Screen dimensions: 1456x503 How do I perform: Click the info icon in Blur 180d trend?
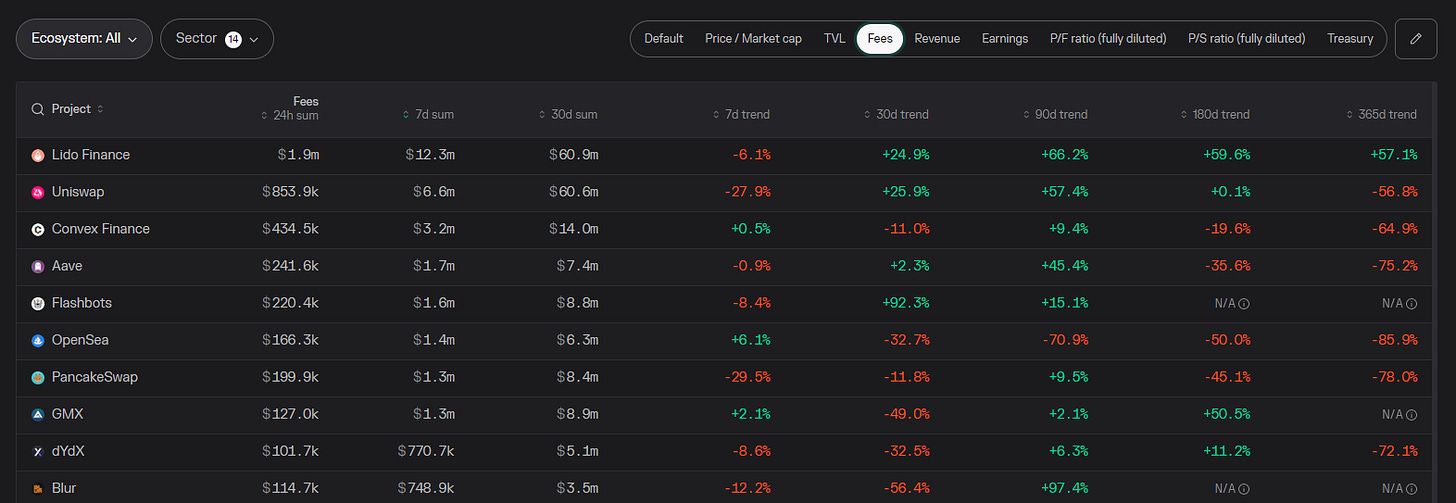(x=1245, y=488)
